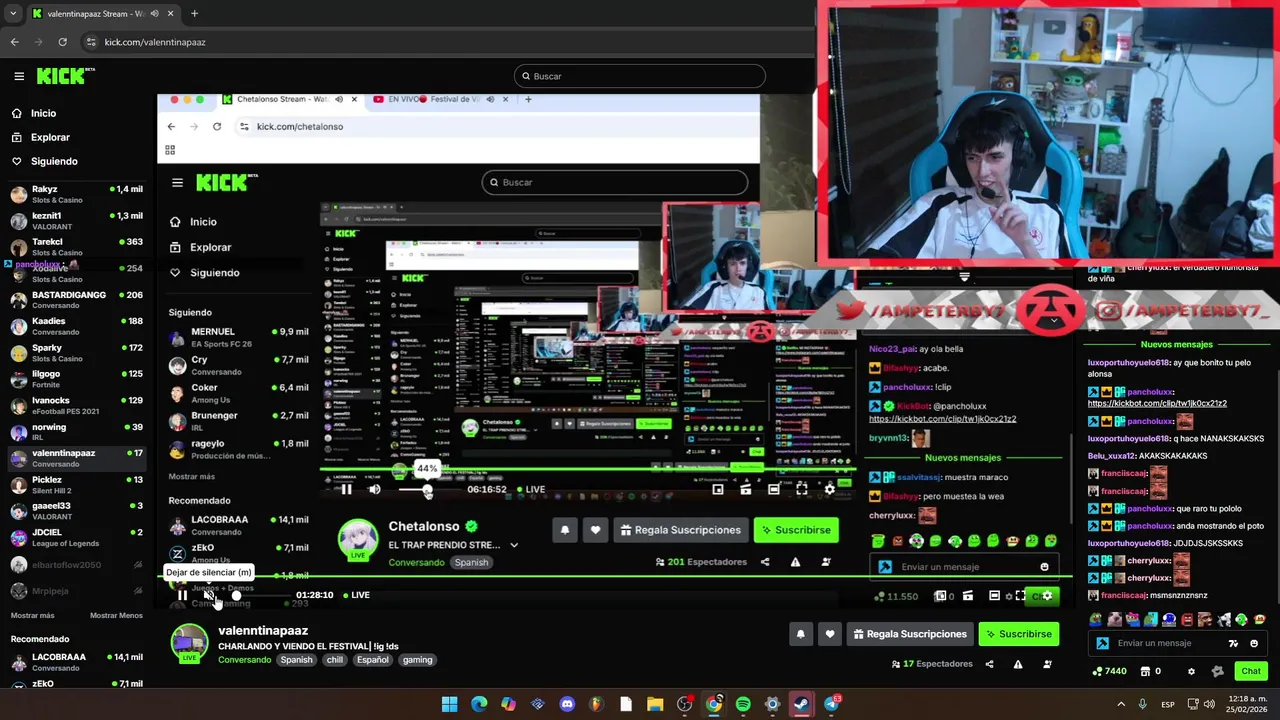Open Steam from the taskbar
Image resolution: width=1280 pixels, height=720 pixels.
click(x=801, y=704)
